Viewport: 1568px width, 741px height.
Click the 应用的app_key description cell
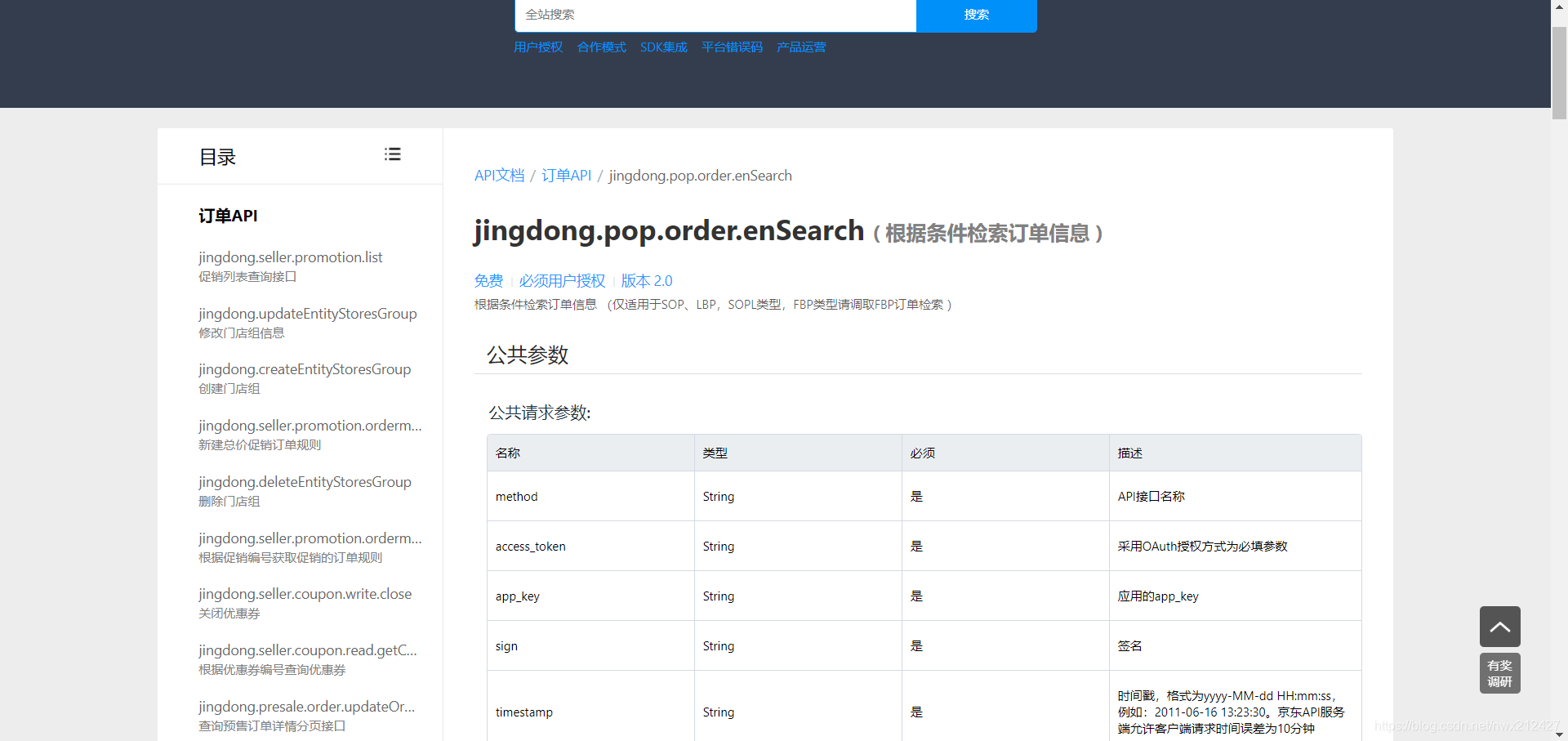[x=1235, y=596]
